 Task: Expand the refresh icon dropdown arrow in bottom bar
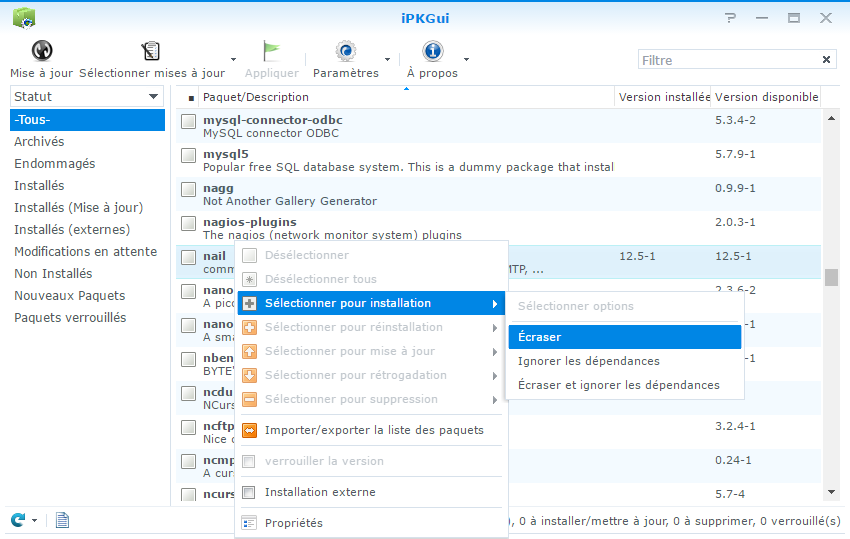(x=35, y=521)
